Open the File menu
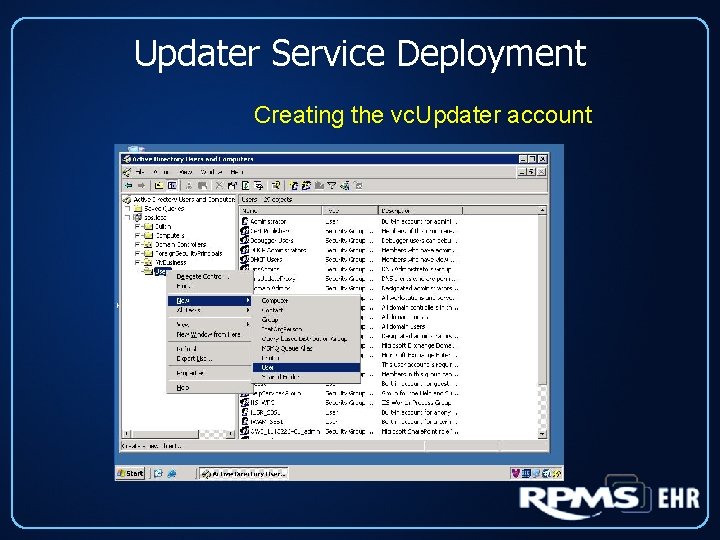 tap(140, 172)
